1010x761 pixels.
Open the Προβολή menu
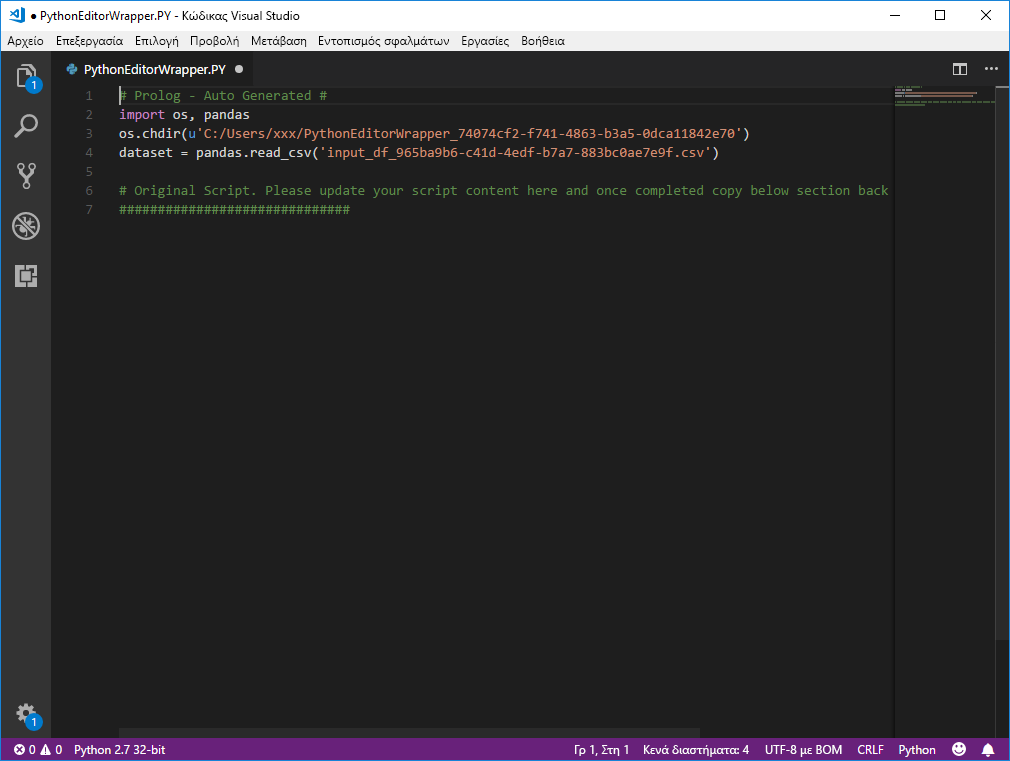214,41
